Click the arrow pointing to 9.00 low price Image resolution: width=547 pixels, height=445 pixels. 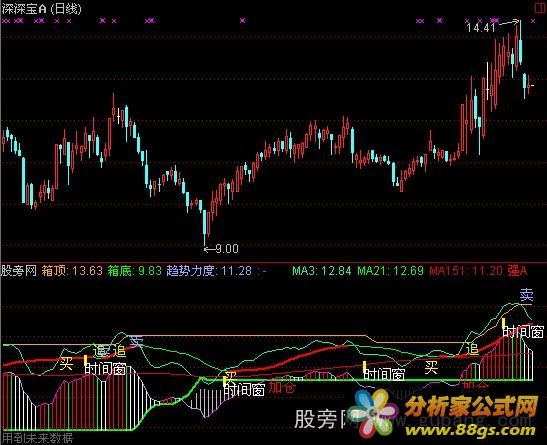209,249
